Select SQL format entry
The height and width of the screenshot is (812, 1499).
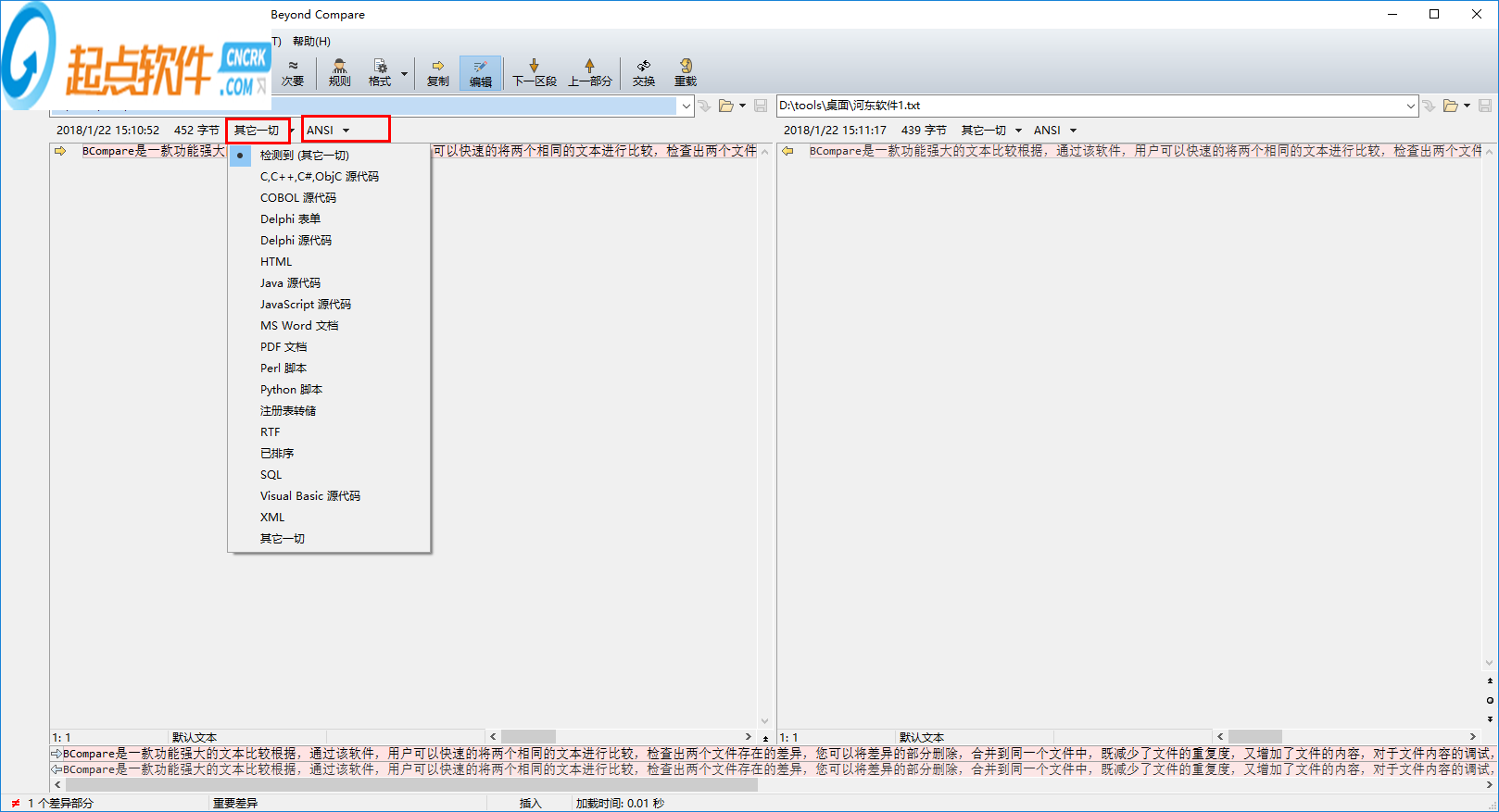329,475
